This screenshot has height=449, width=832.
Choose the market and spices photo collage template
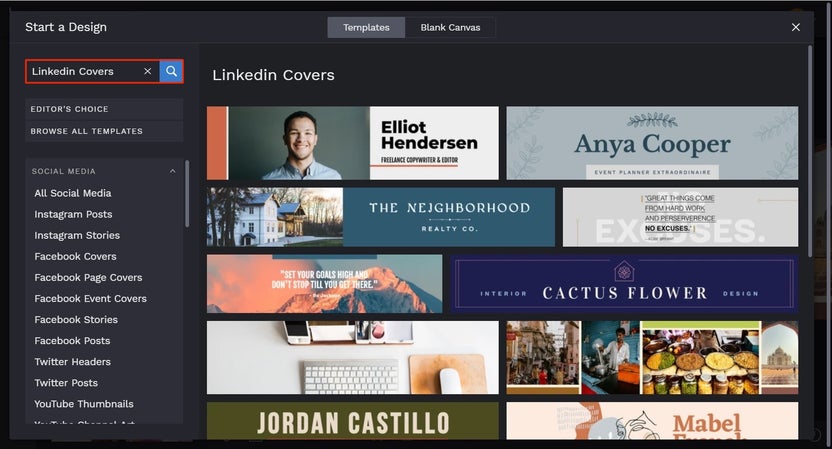tap(652, 357)
